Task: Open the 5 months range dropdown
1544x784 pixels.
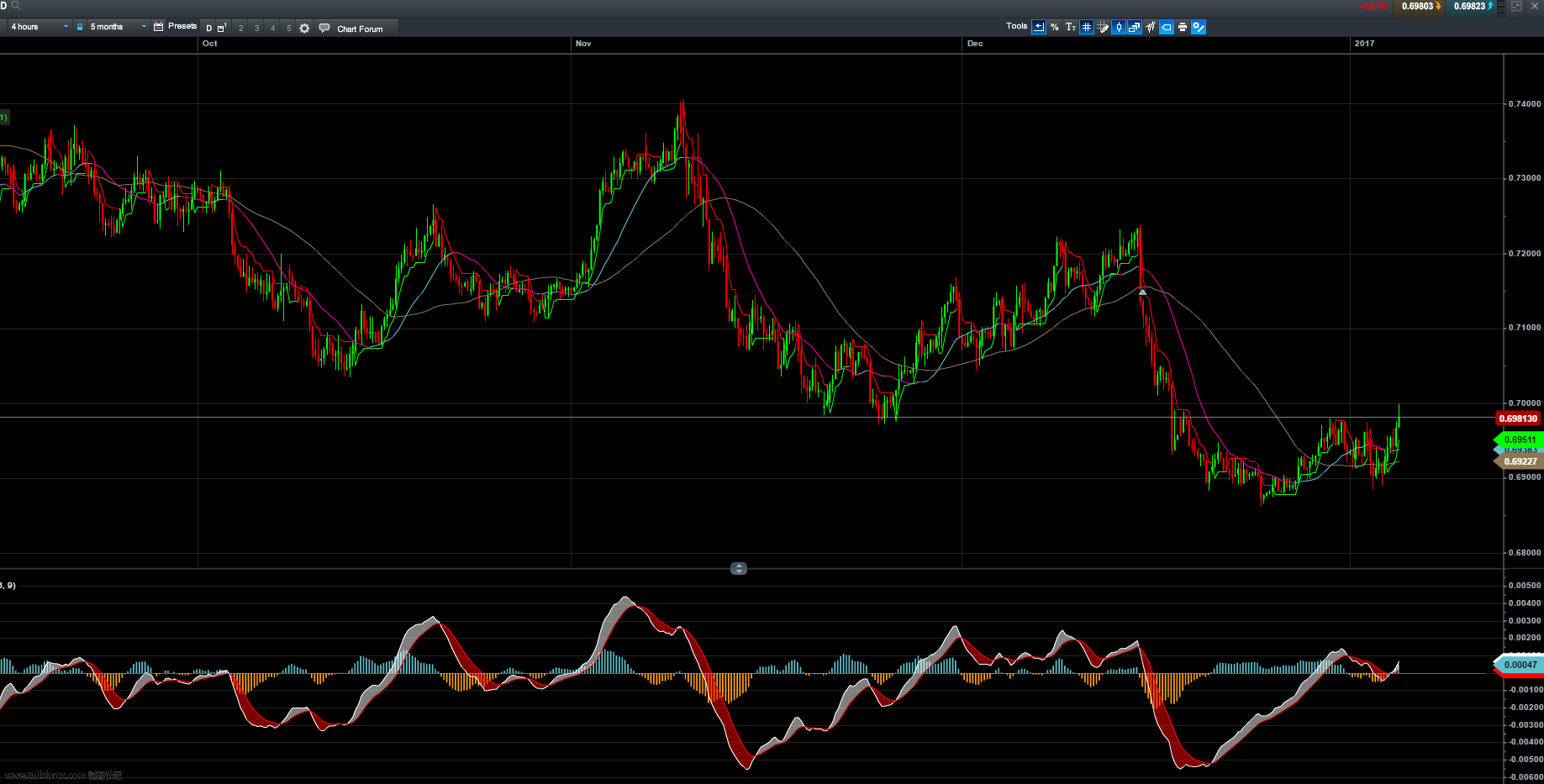Action: (x=118, y=27)
